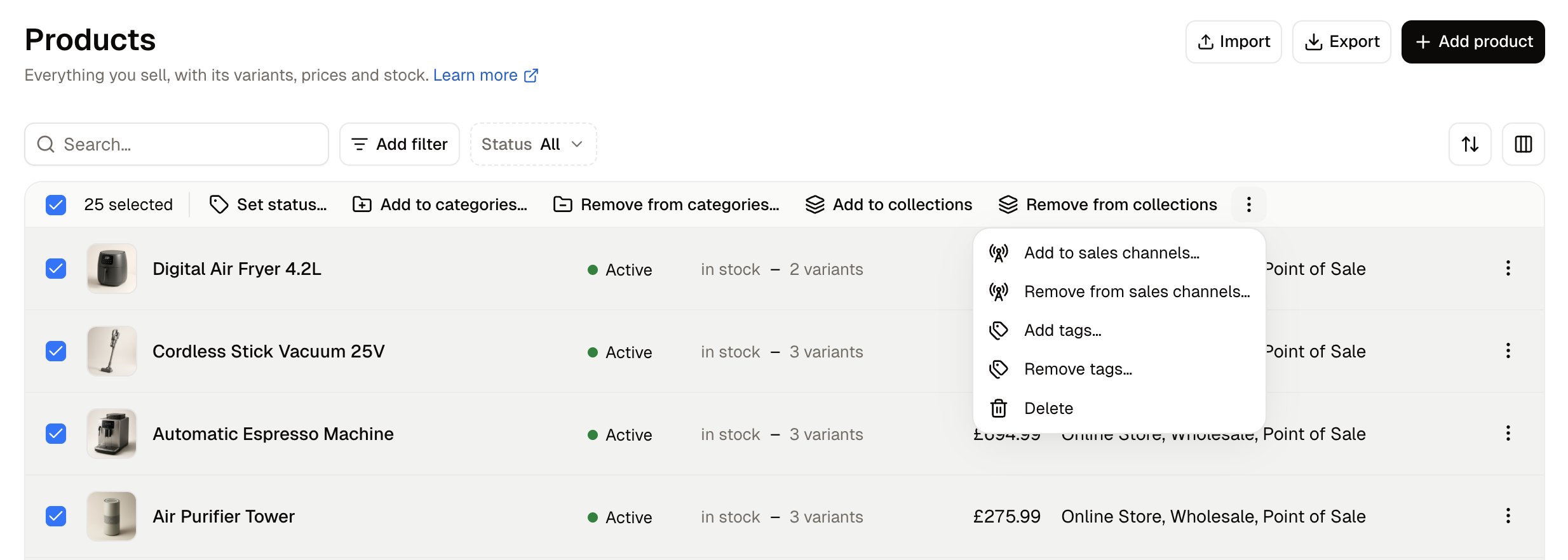Click the broadcast icon for Add to sales channels
Screen dimensions: 1568x560
[999, 253]
